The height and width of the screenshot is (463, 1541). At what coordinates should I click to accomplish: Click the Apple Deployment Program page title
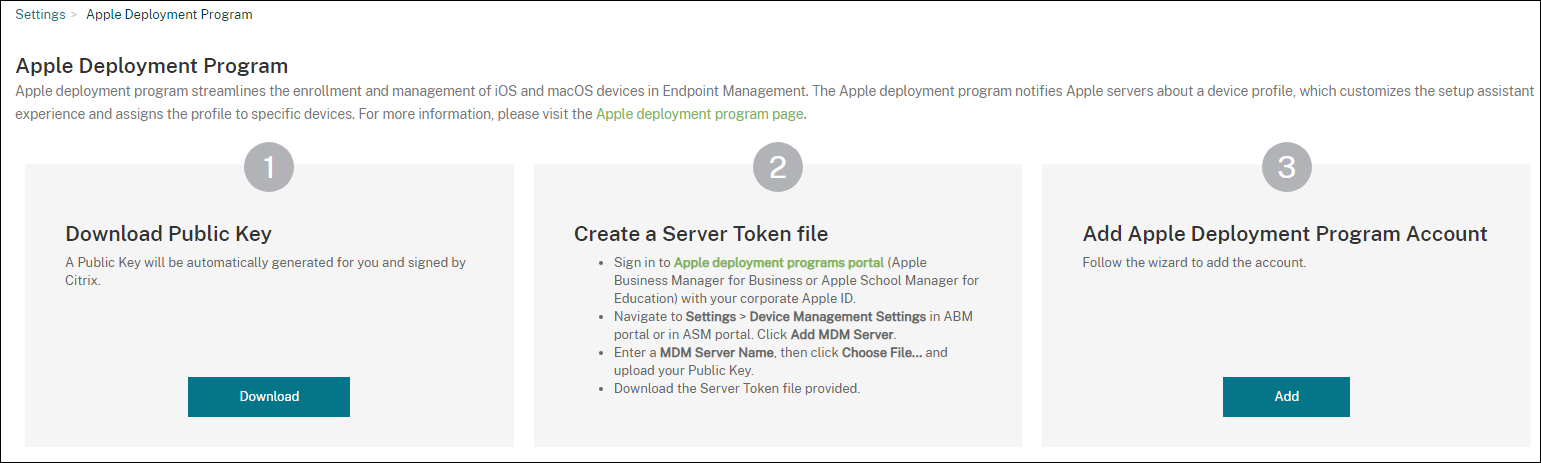click(x=152, y=66)
